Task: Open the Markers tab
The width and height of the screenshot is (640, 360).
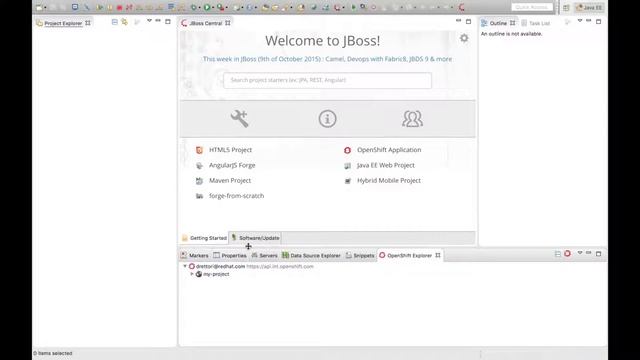Action: (195, 256)
